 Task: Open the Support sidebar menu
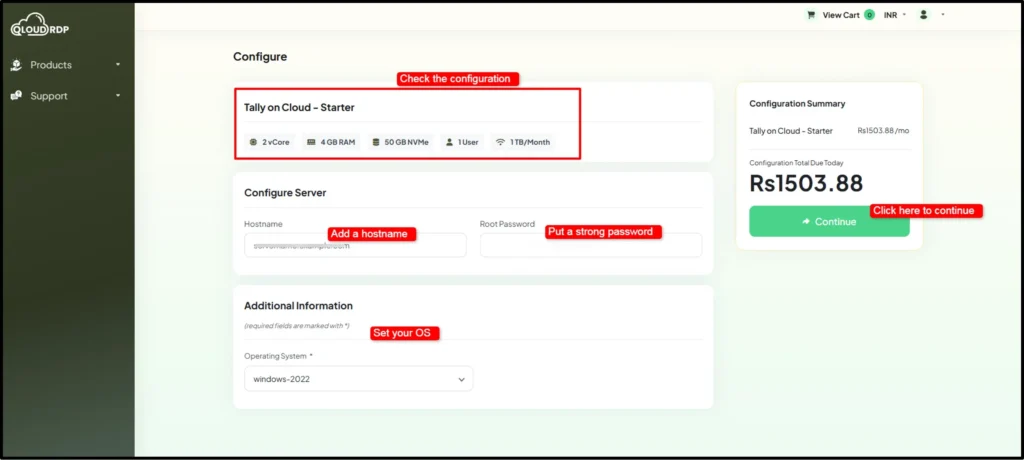(66, 96)
